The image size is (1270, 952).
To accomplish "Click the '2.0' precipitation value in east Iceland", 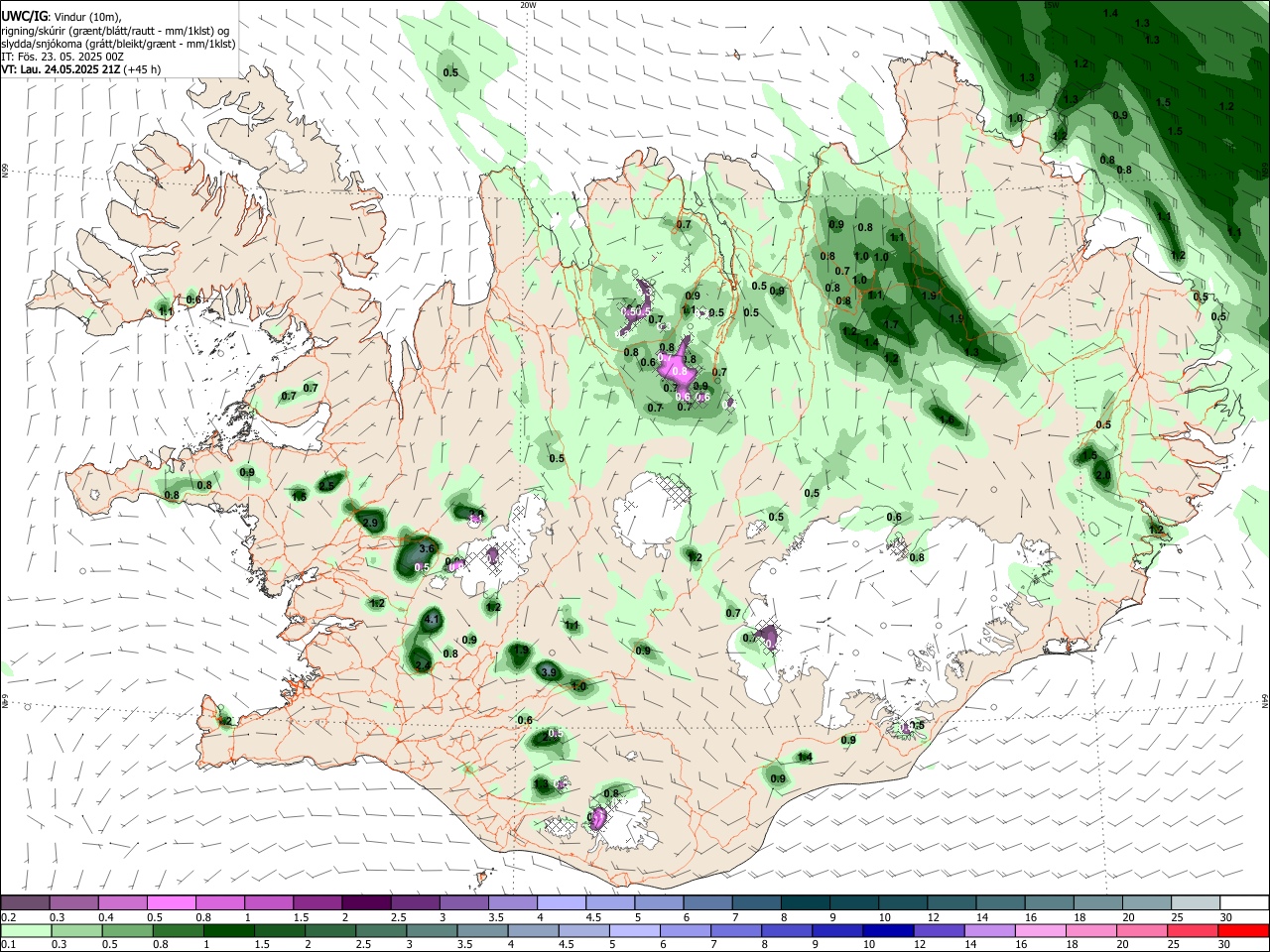I will [1102, 476].
